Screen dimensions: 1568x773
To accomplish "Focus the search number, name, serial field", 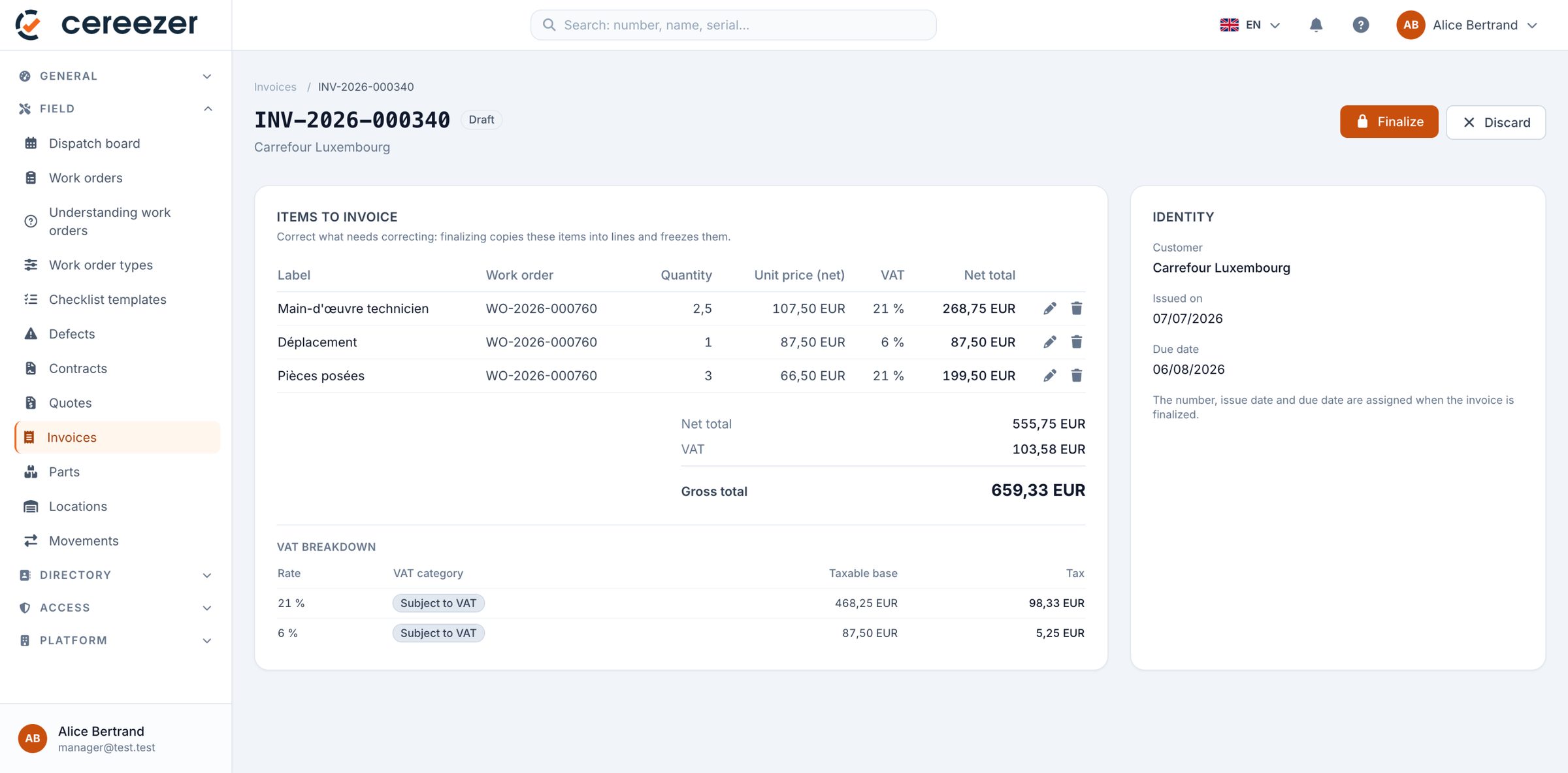I will coord(733,25).
